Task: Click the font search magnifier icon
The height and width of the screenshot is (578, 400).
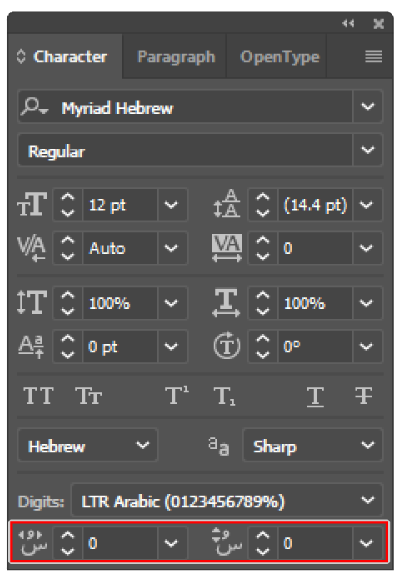Action: point(34,107)
